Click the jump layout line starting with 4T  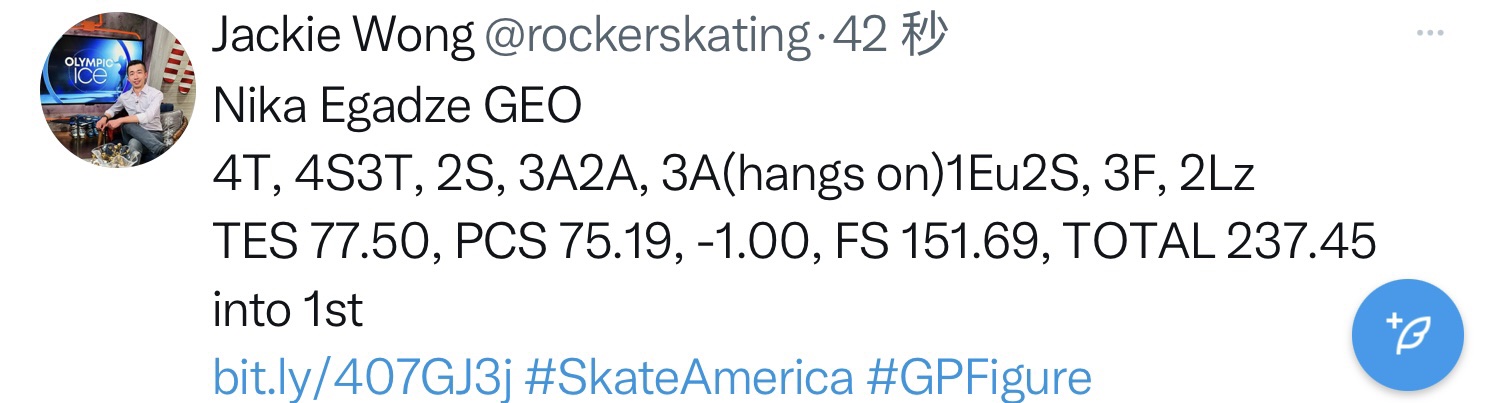point(734,175)
